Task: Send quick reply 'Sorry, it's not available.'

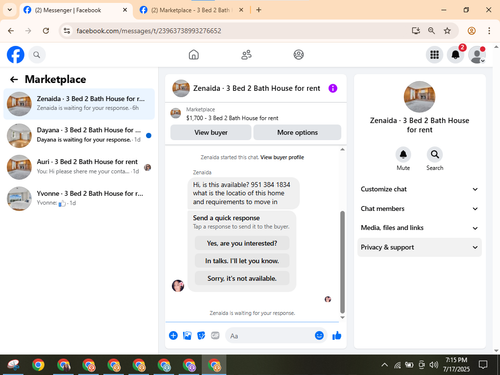Action: [x=242, y=278]
